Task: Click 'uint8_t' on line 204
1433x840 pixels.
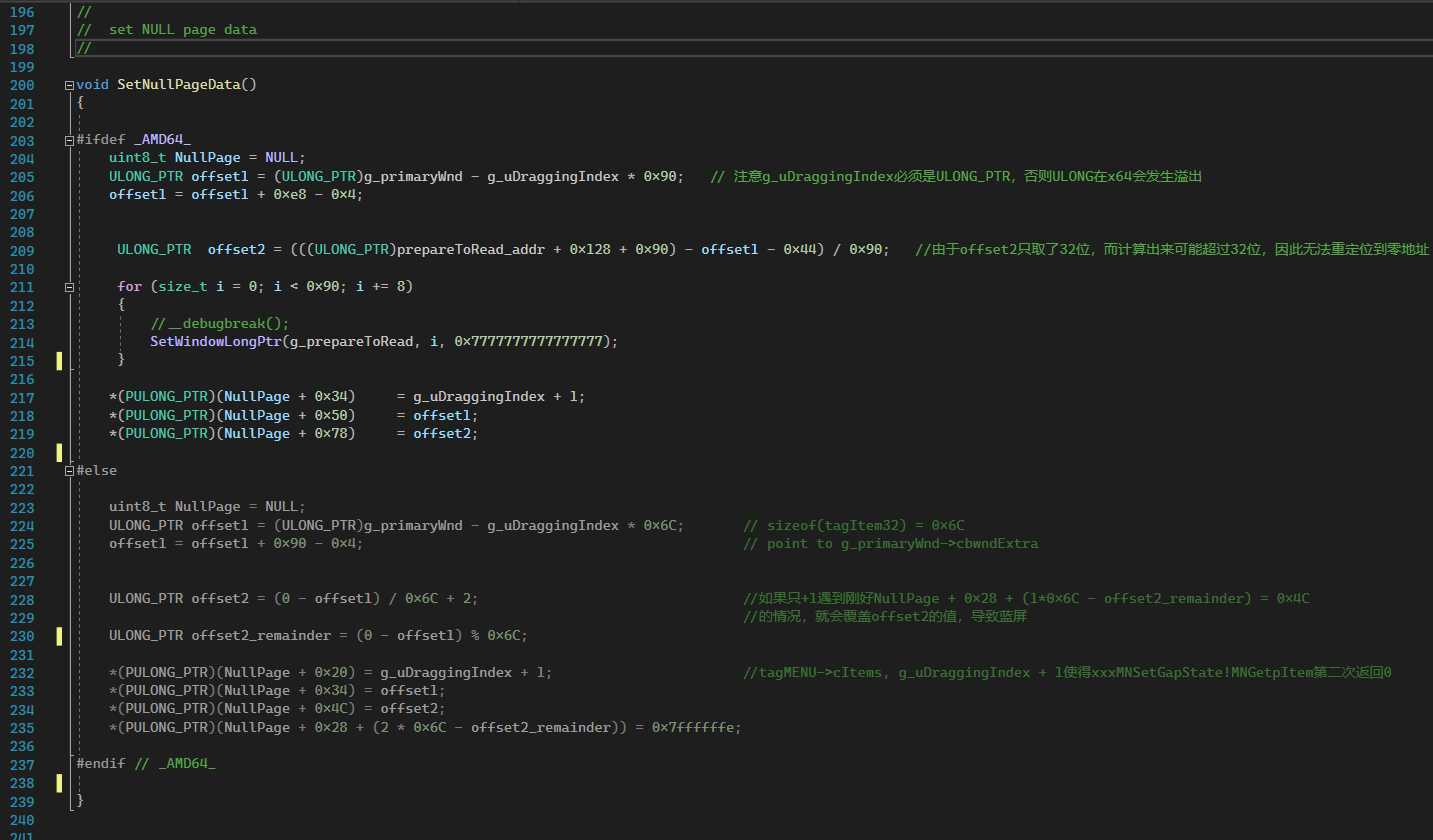Action: (x=138, y=158)
